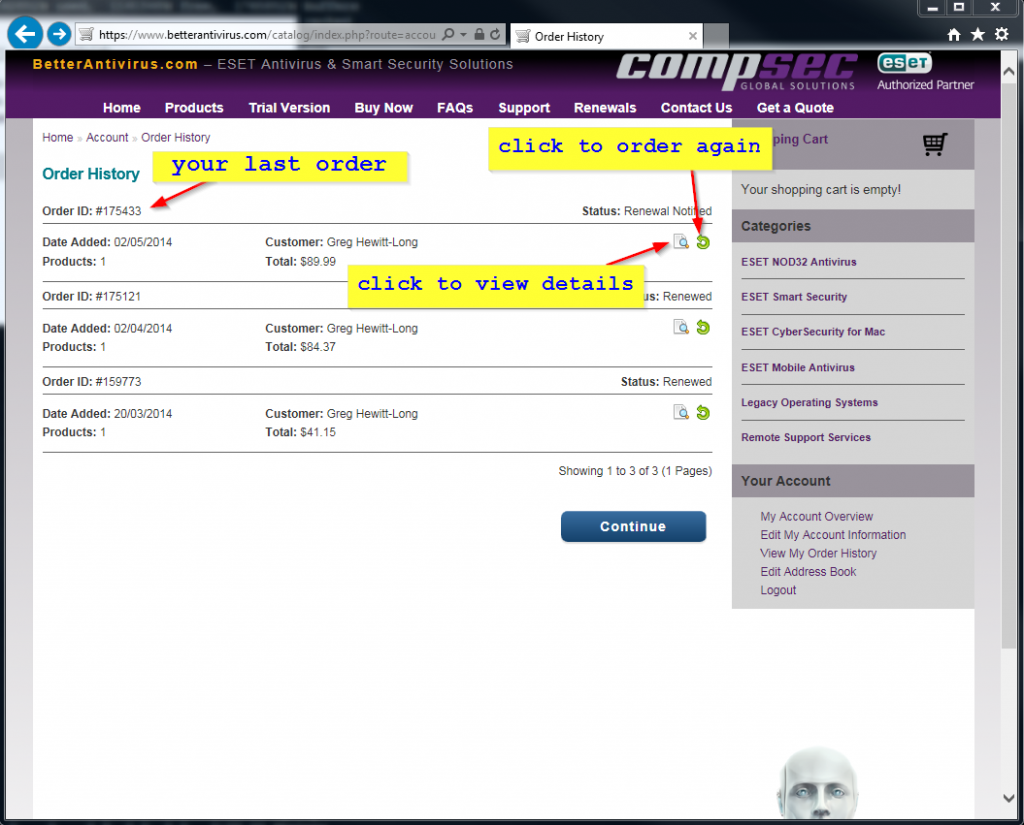View details of order #159773
The width and height of the screenshot is (1024, 825).
(x=681, y=413)
